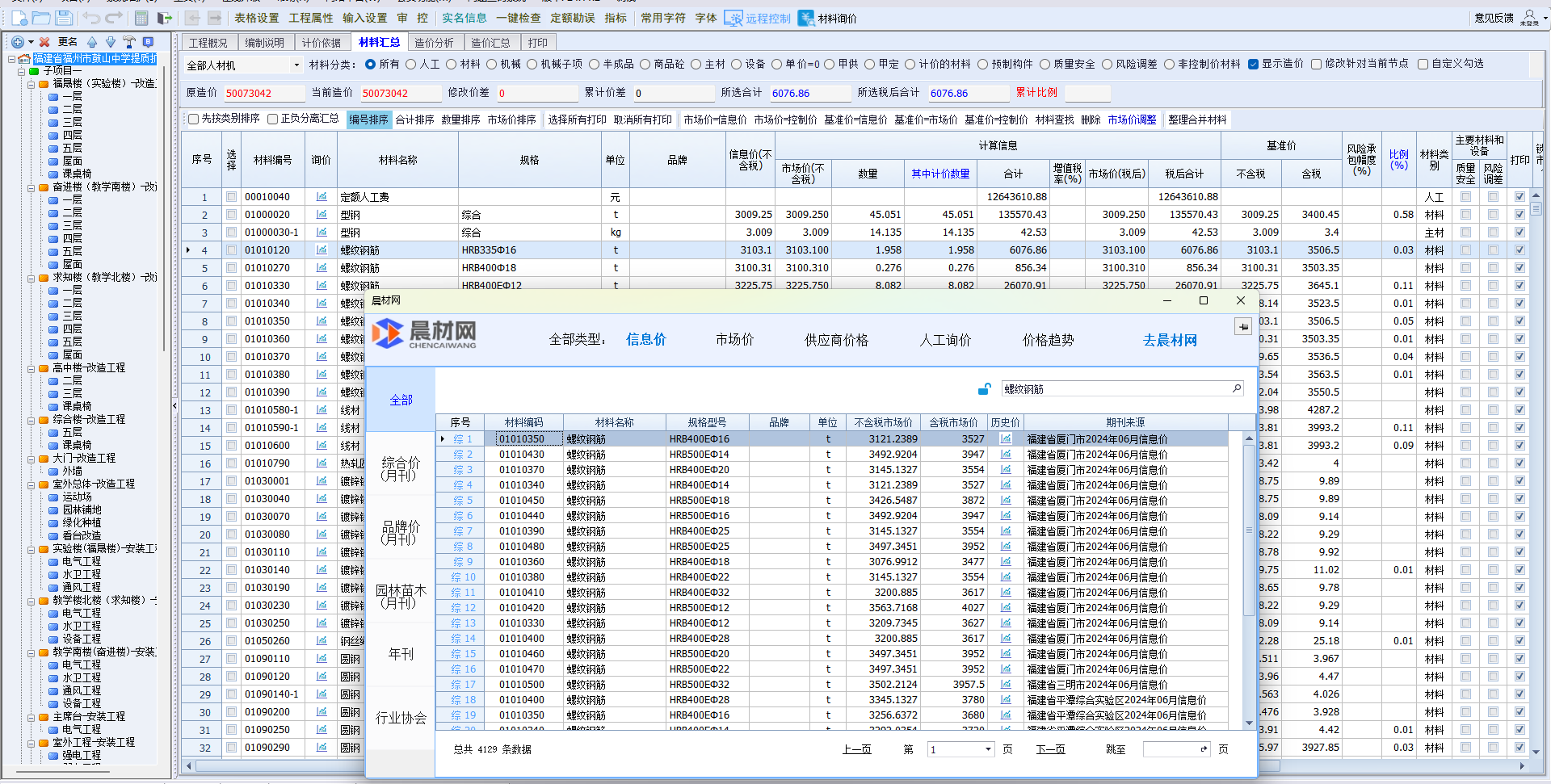Click the 下一页 next page link

point(1050,749)
